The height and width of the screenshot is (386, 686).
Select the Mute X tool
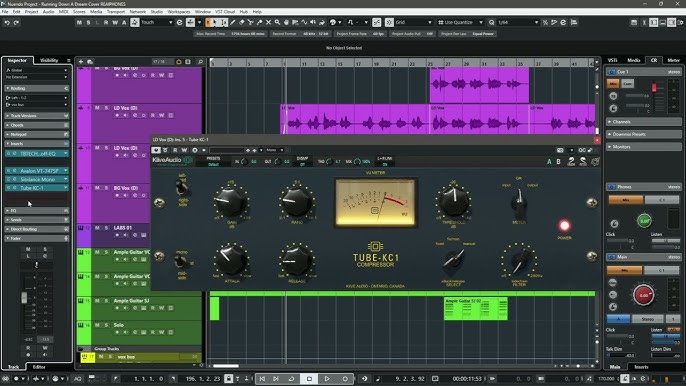coord(268,22)
